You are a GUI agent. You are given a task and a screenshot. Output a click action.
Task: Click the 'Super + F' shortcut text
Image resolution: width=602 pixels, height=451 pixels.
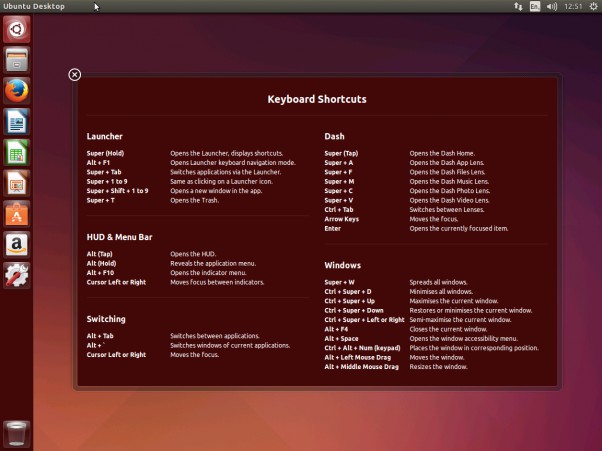[x=338, y=172]
